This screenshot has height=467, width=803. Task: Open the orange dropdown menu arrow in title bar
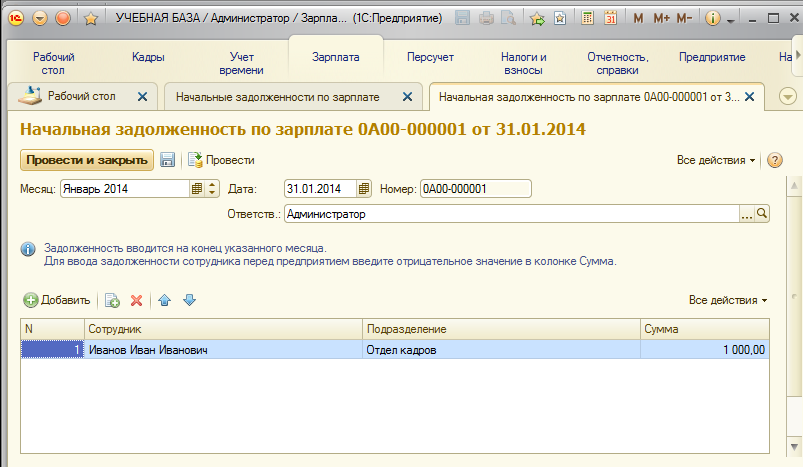[40, 18]
